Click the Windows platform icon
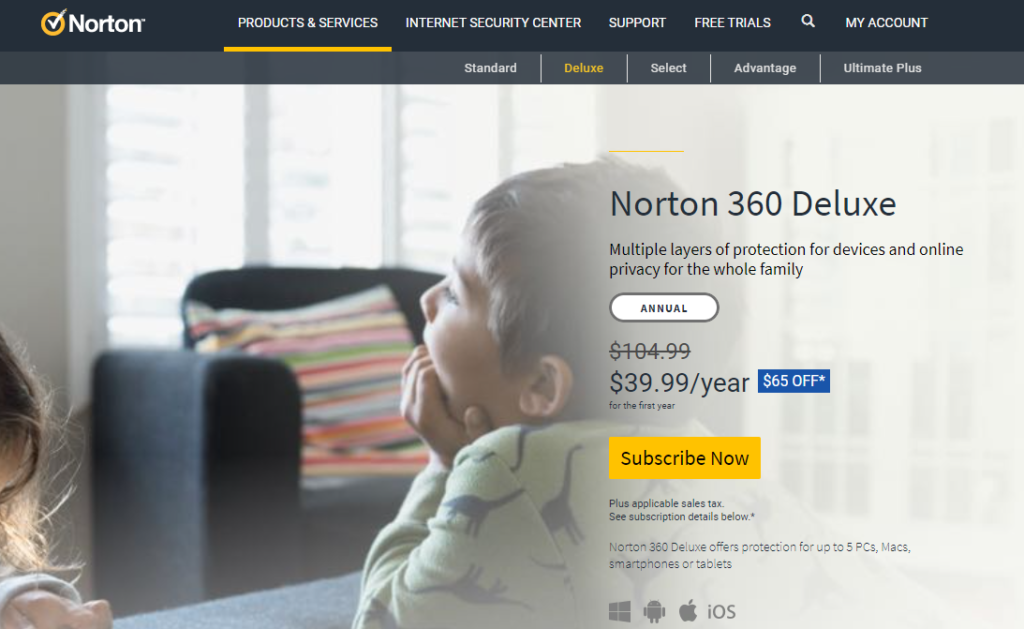 pyautogui.click(x=620, y=611)
